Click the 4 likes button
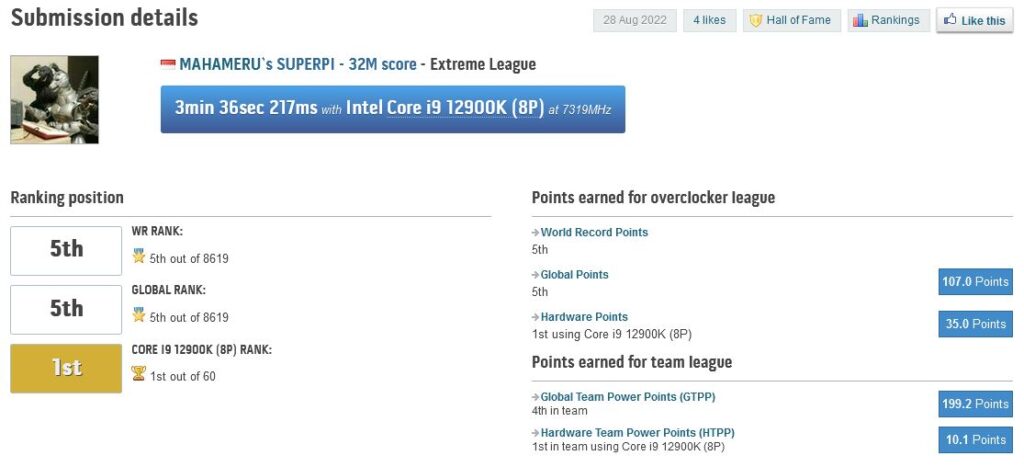 (709, 20)
